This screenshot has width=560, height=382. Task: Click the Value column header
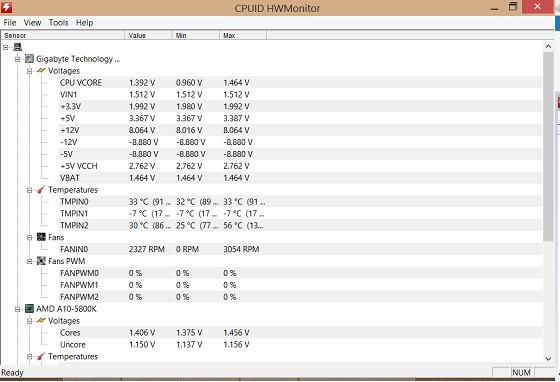(148, 35)
